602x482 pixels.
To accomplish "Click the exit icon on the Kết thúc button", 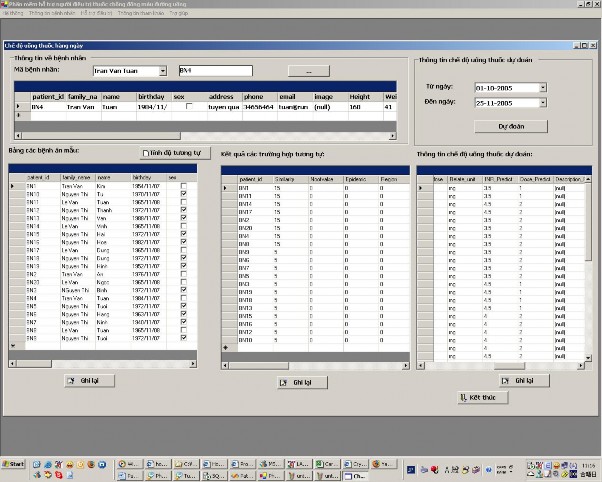I will (x=463, y=397).
